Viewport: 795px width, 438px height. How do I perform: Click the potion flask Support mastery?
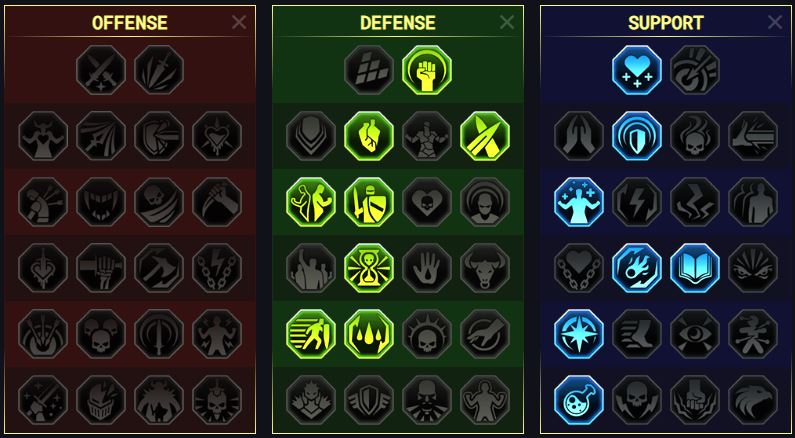coord(579,400)
